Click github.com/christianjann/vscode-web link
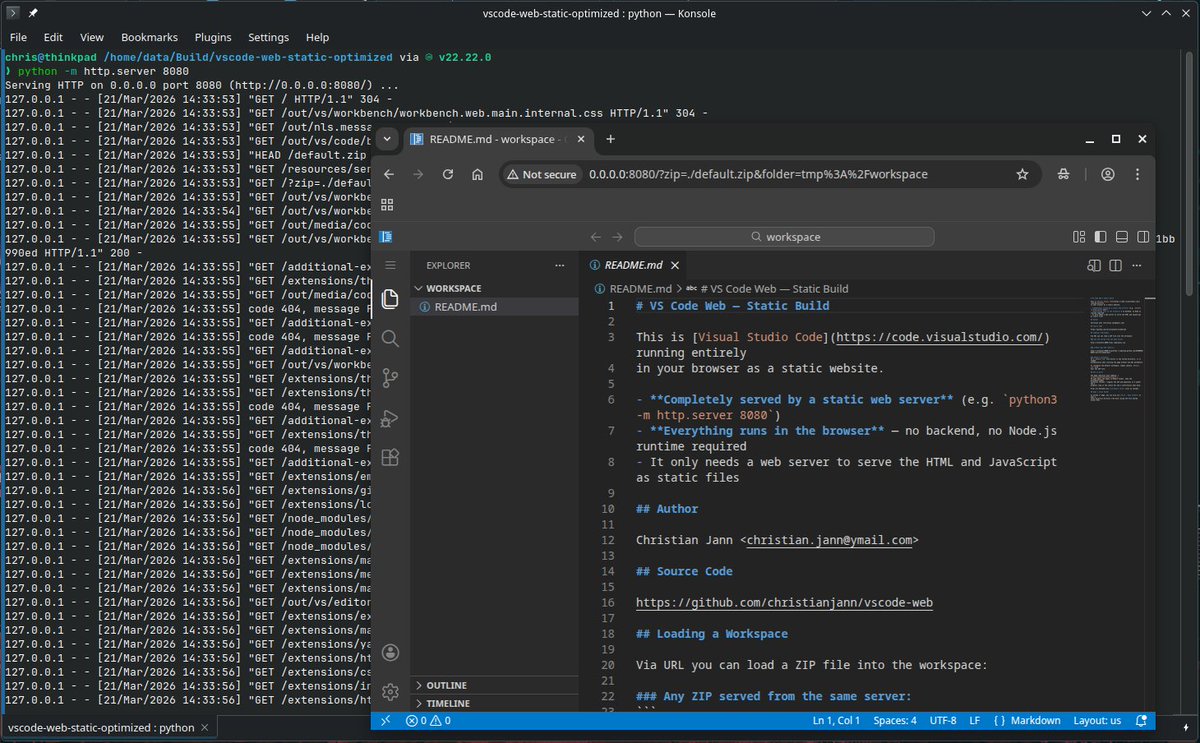This screenshot has width=1200, height=743. point(784,603)
